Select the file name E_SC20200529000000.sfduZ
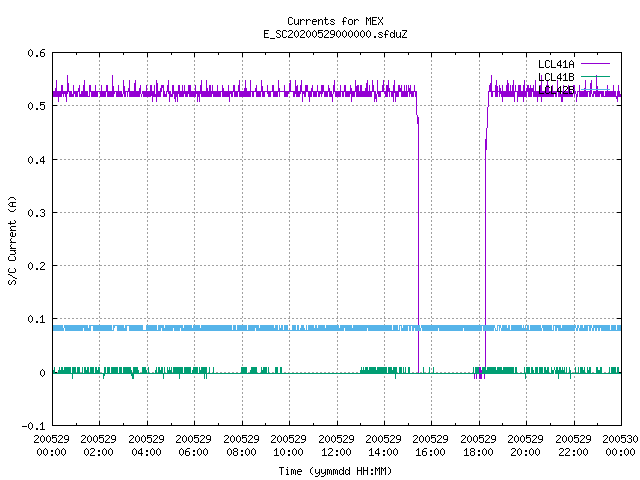Image resolution: width=640 pixels, height=480 pixels. point(335,34)
